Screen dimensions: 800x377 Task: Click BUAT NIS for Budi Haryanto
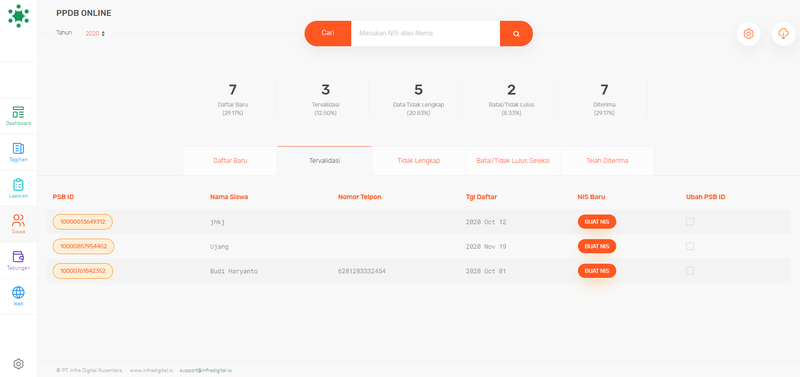597,271
